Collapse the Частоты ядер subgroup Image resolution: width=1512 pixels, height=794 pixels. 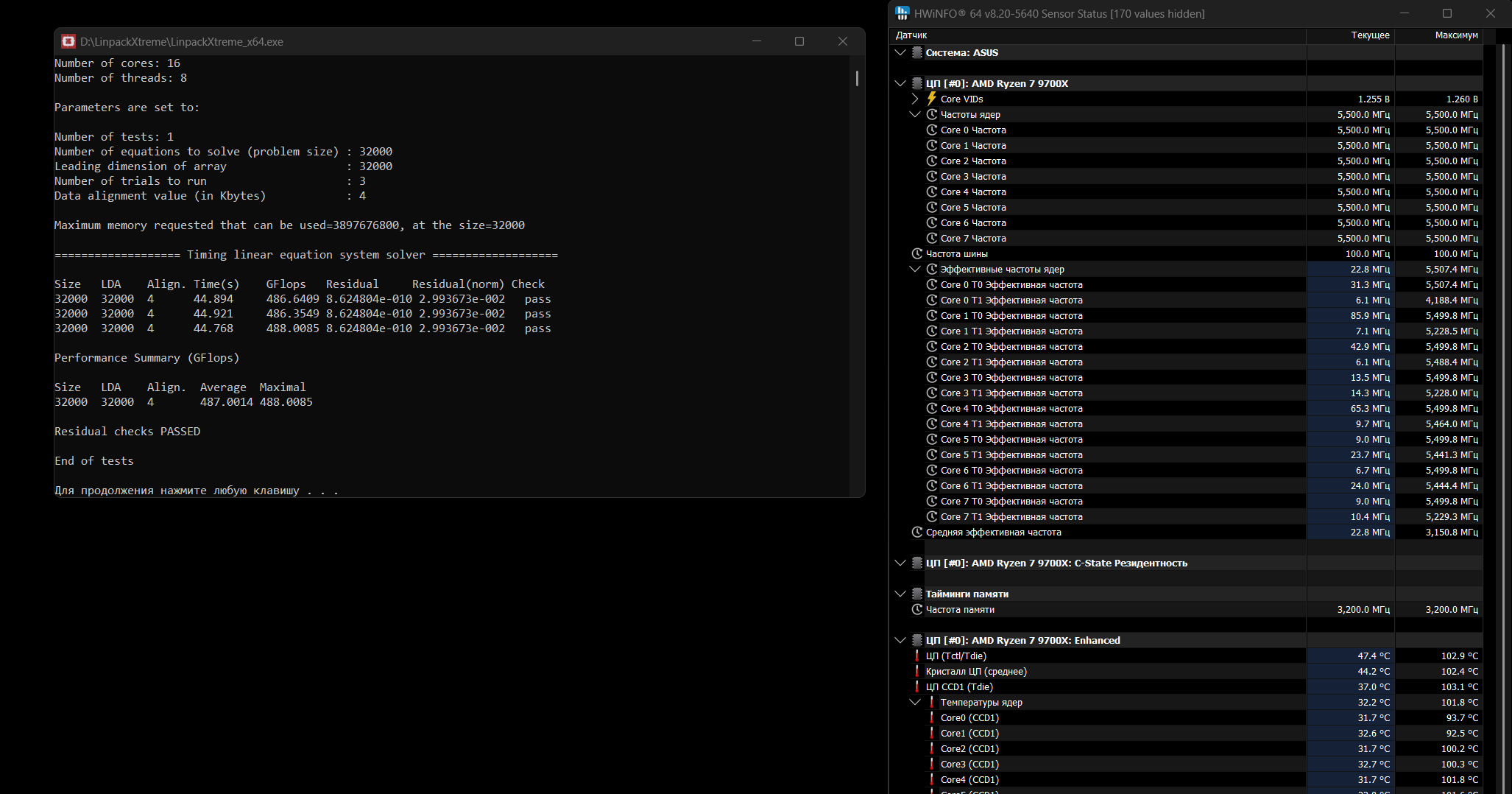tap(915, 114)
